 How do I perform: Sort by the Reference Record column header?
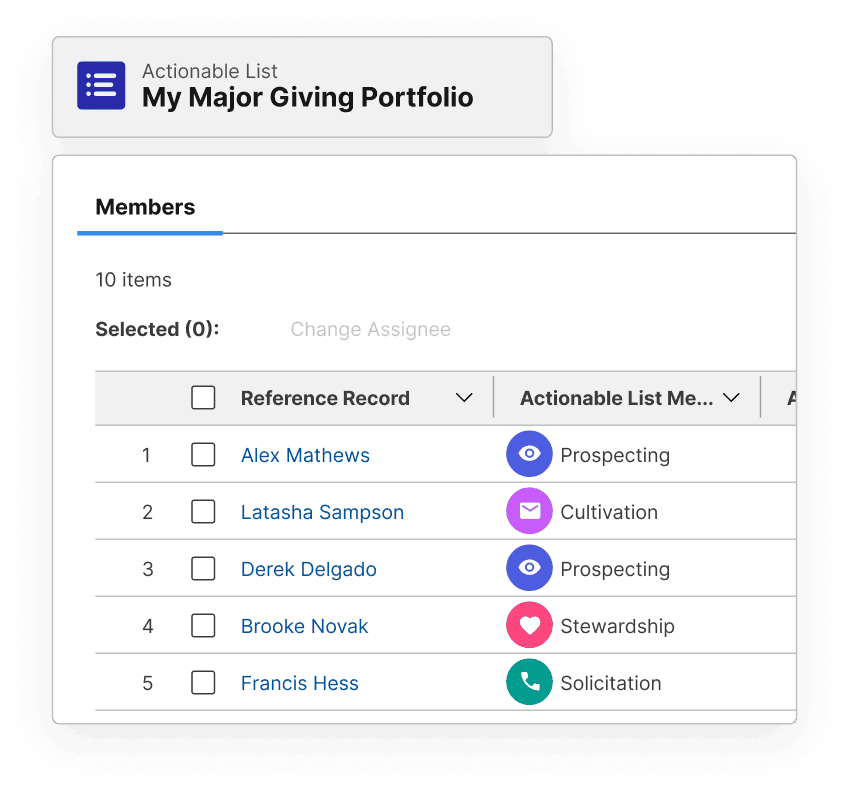click(x=325, y=398)
